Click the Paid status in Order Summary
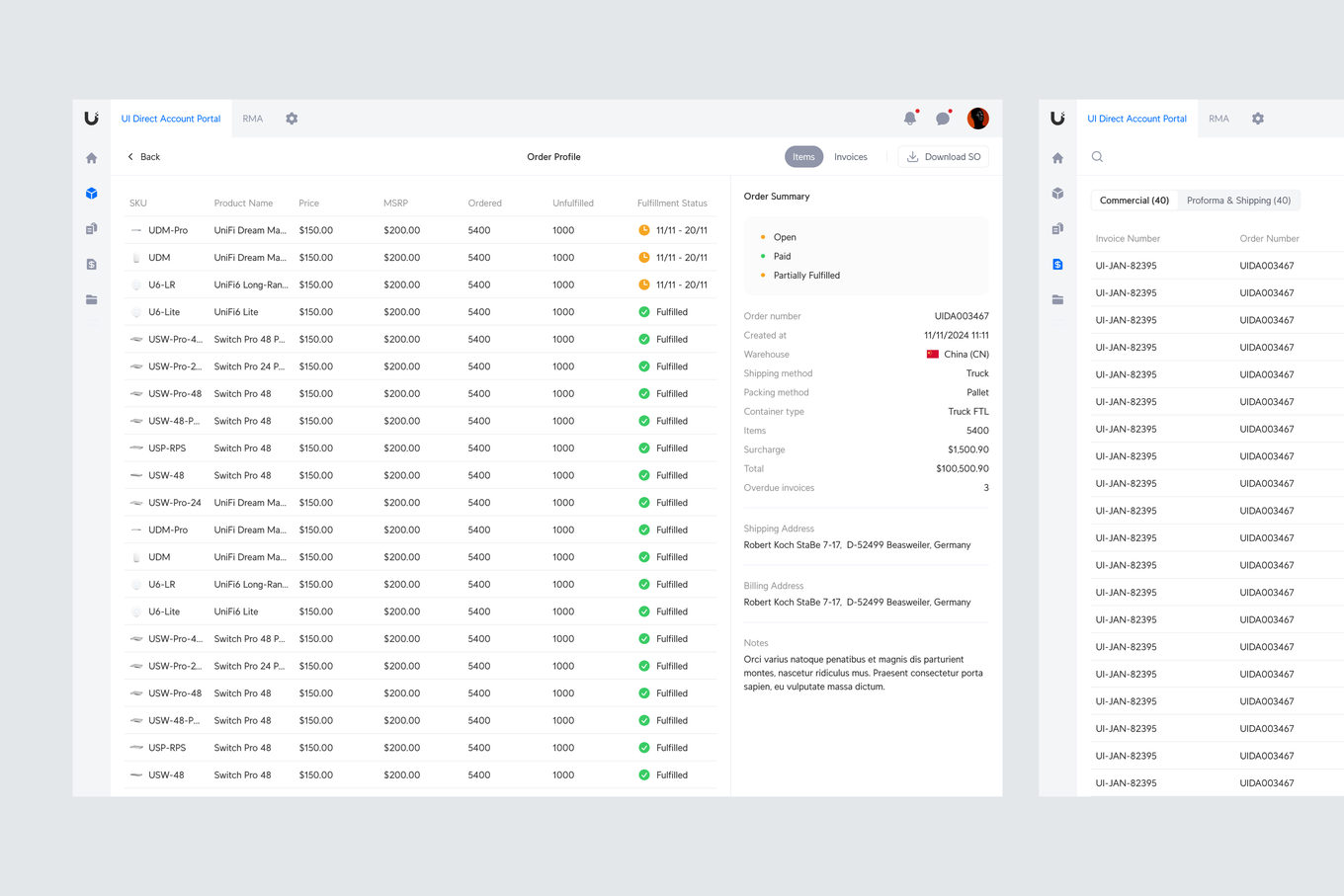This screenshot has width=1344, height=896. (x=783, y=257)
